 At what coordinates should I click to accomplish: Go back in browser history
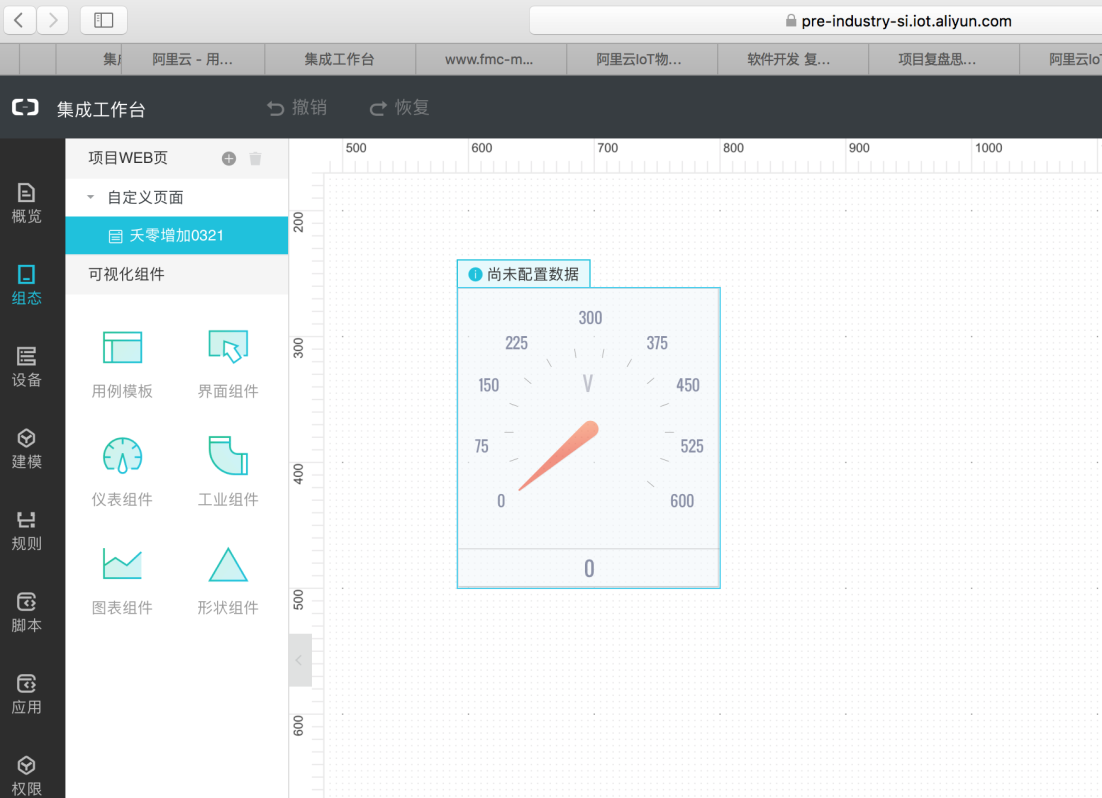20,20
